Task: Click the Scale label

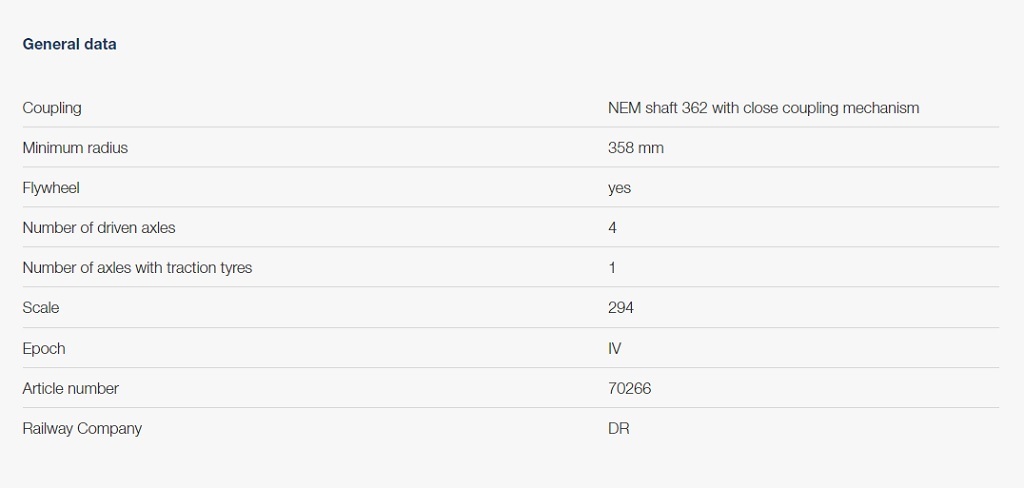Action: [x=41, y=308]
